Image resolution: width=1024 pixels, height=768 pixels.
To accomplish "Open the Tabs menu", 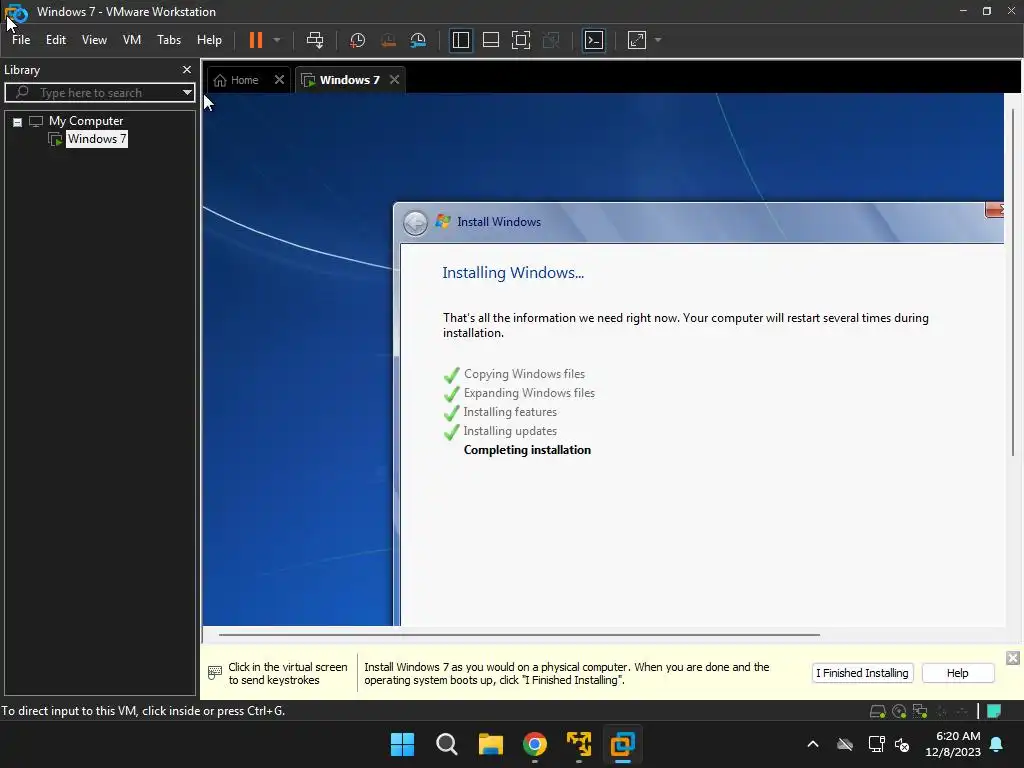I will coord(168,40).
